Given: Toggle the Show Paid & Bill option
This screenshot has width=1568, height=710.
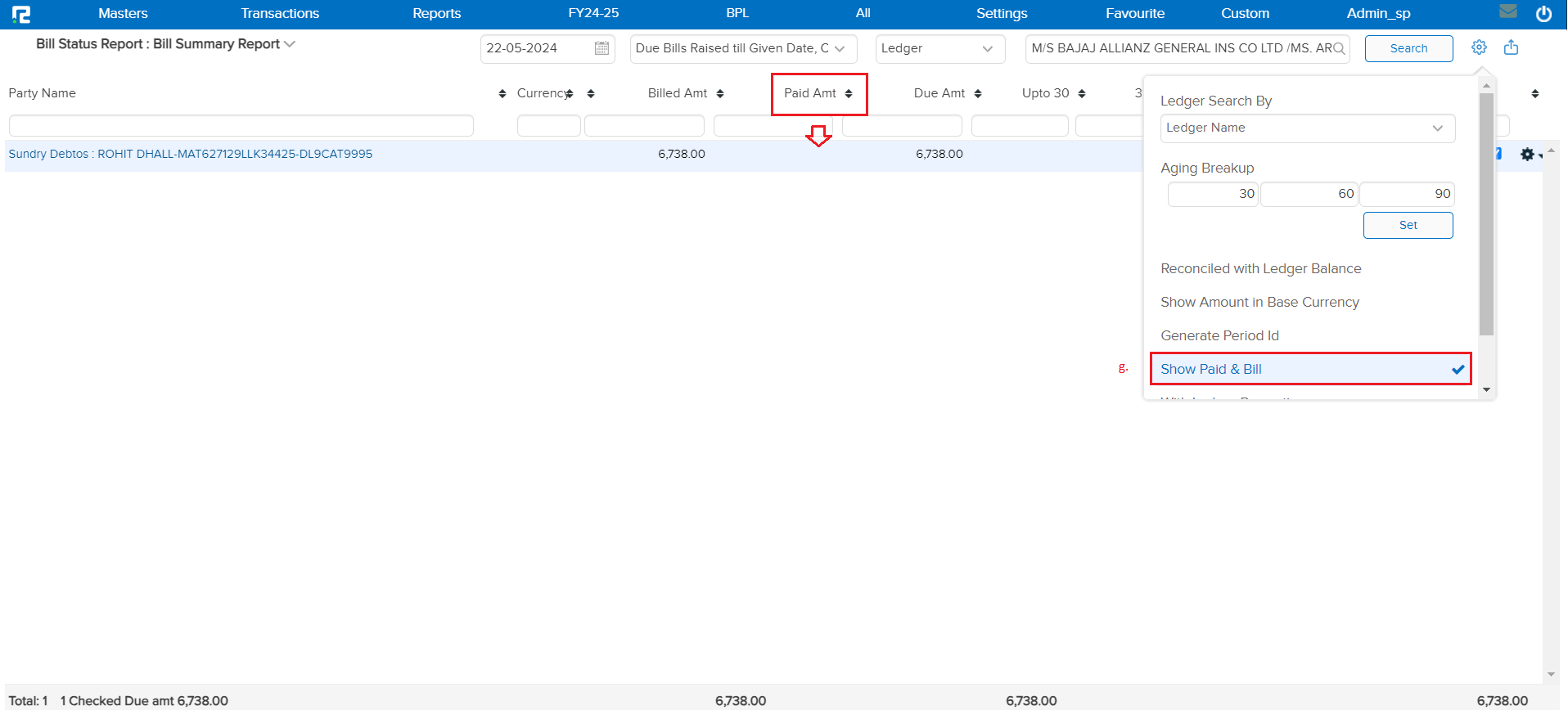Looking at the screenshot, I should (1309, 369).
